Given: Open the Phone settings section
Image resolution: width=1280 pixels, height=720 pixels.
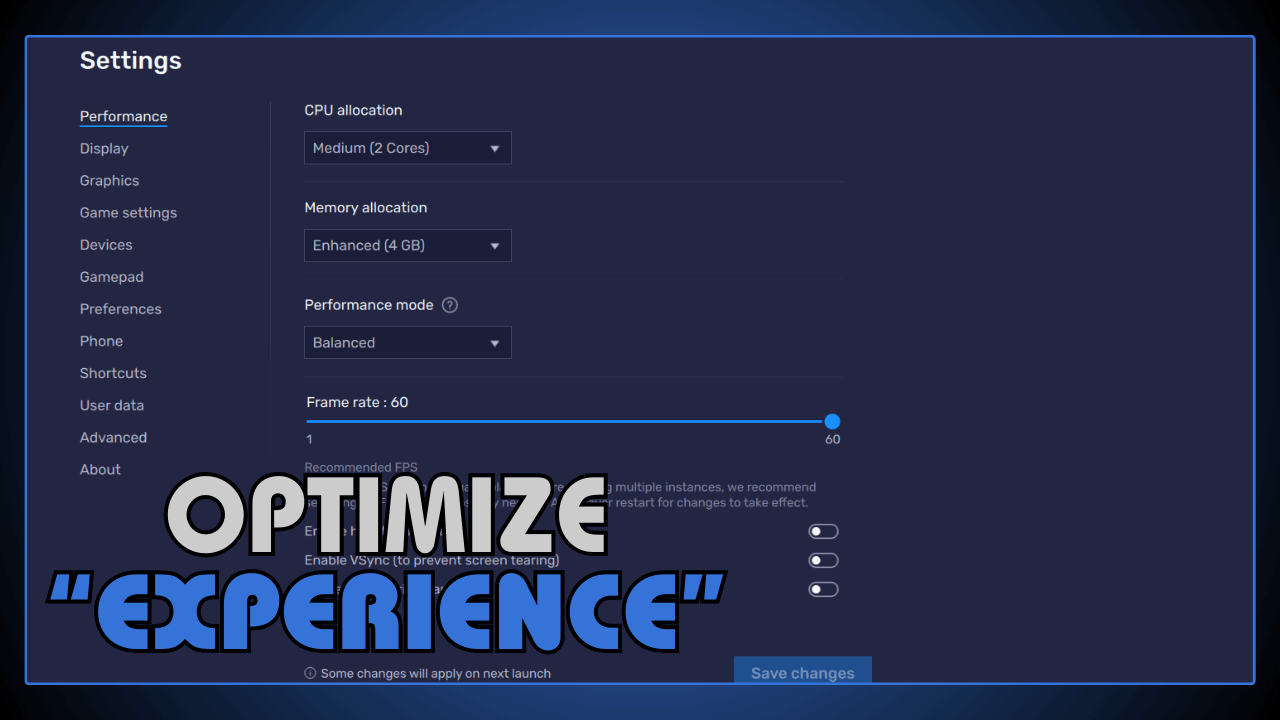Looking at the screenshot, I should (x=101, y=340).
